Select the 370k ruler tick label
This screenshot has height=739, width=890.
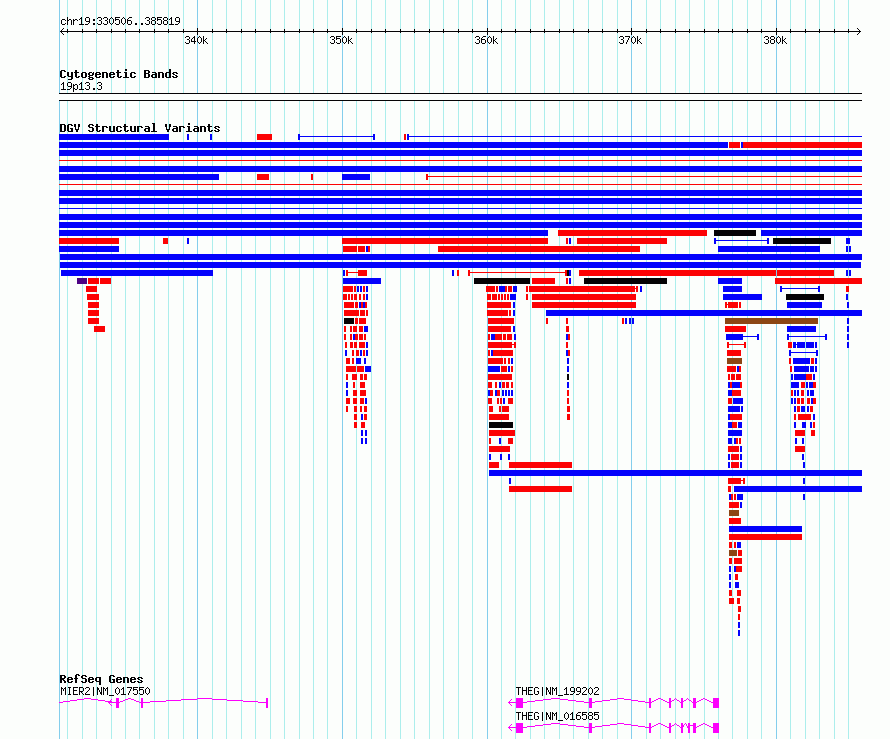pyautogui.click(x=630, y=40)
